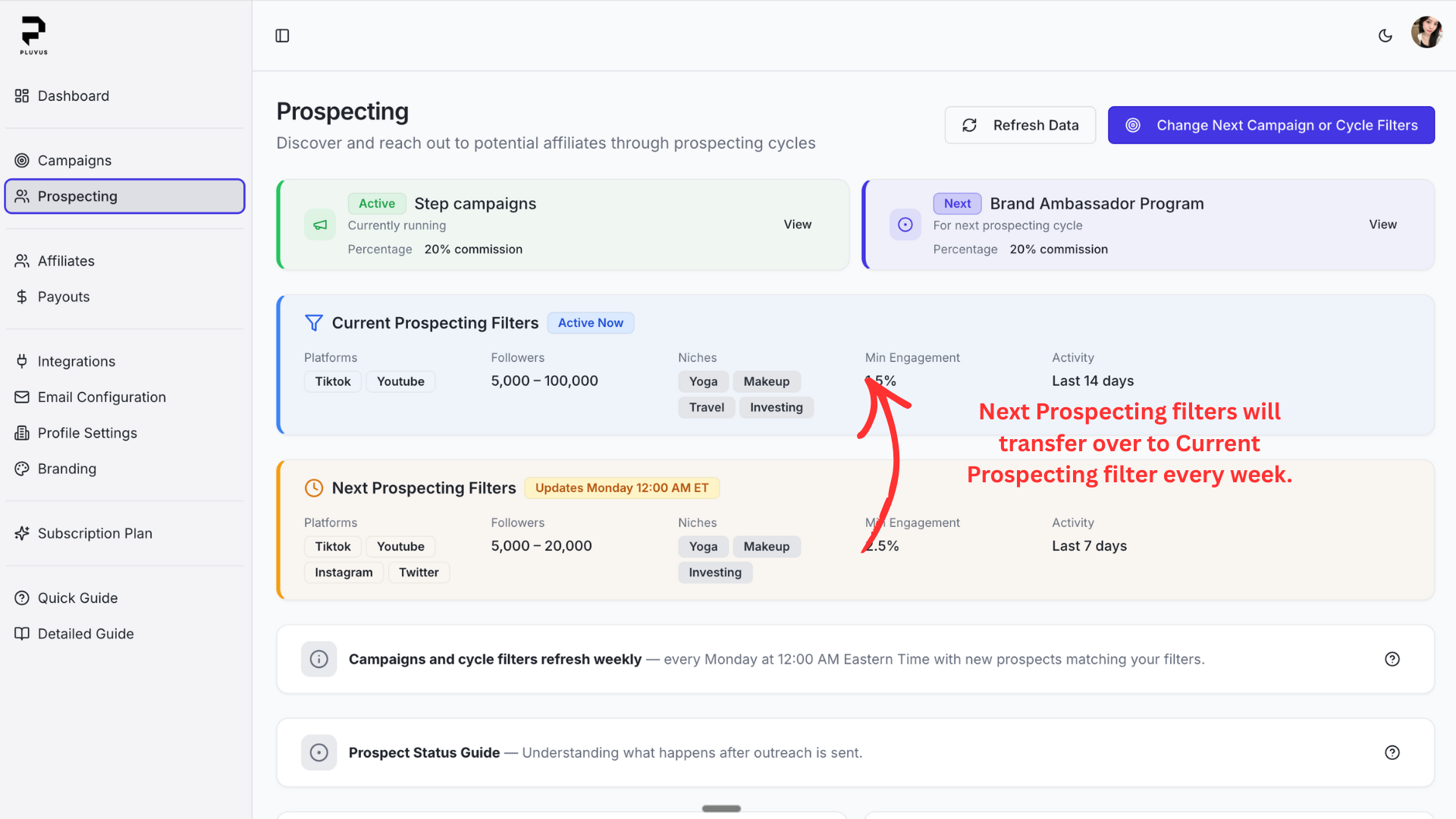Click the Next badge

click(957, 203)
